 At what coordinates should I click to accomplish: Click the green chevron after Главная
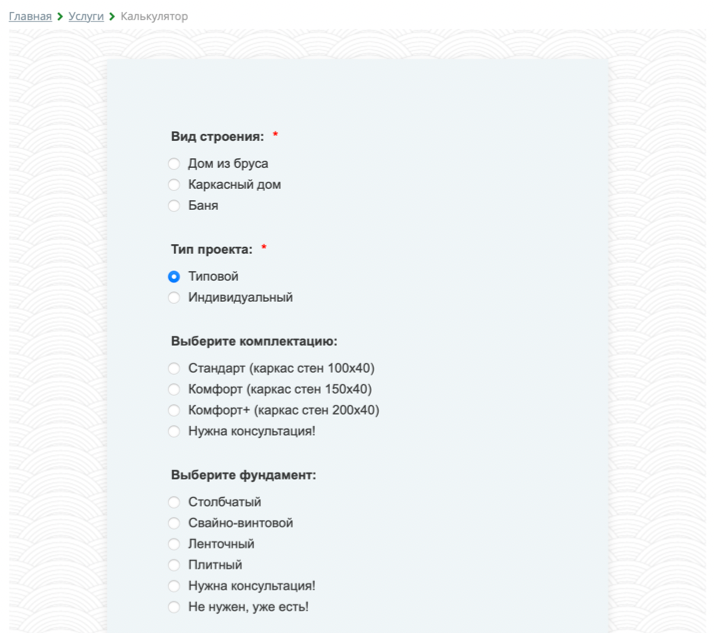(60, 16)
